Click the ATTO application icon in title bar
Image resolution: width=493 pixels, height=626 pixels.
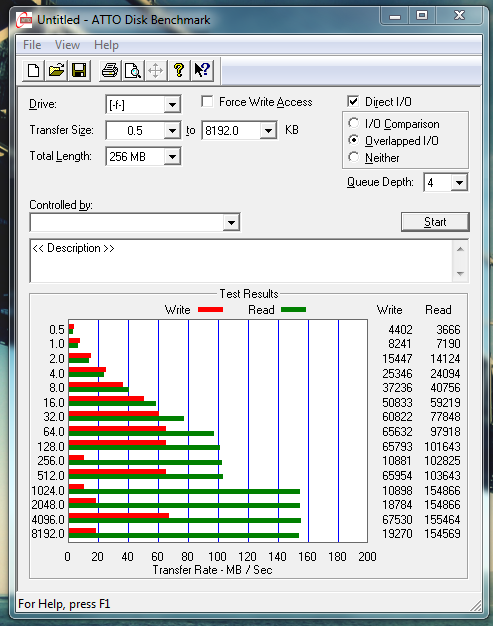click(x=24, y=20)
